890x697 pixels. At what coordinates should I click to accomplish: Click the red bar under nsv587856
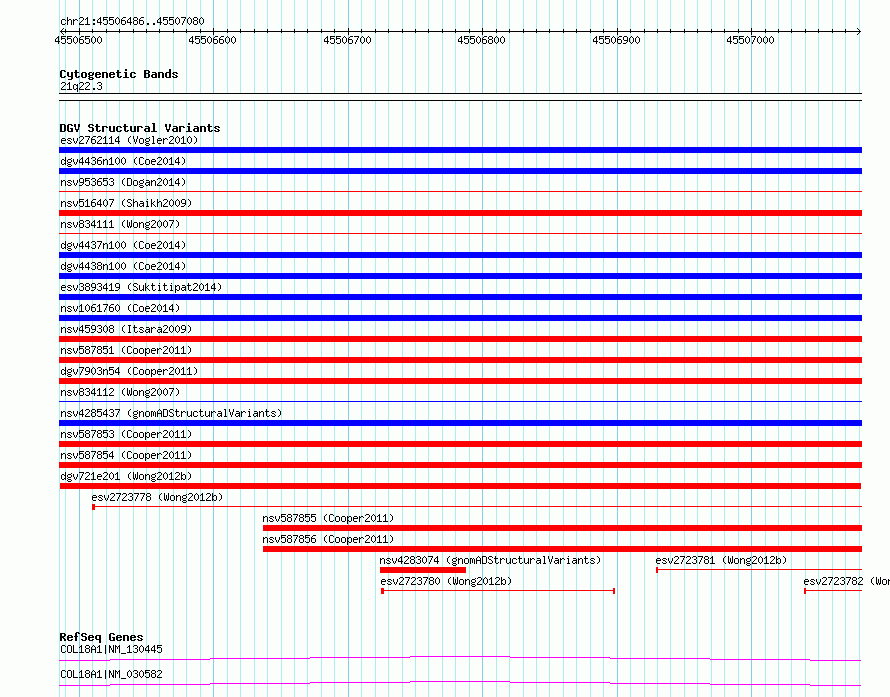click(562, 549)
